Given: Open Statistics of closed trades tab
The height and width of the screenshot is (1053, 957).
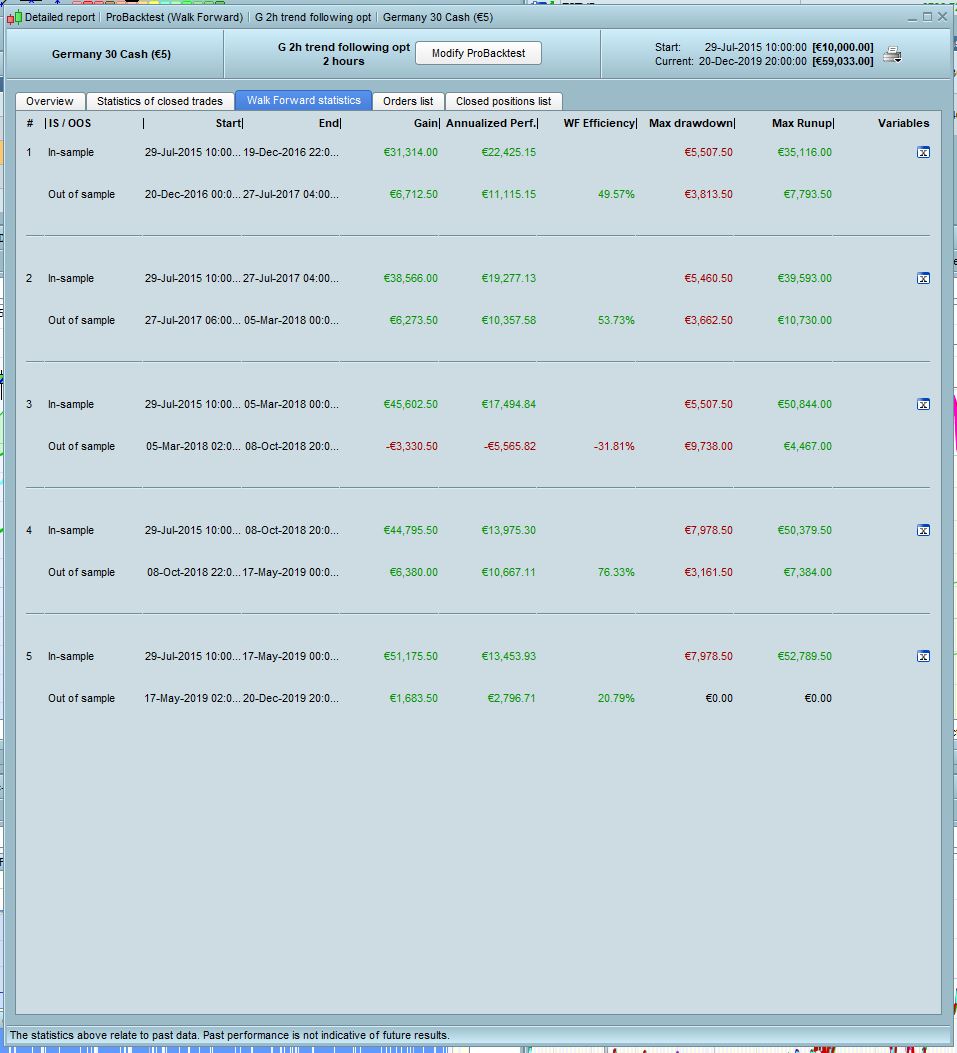Looking at the screenshot, I should [160, 101].
